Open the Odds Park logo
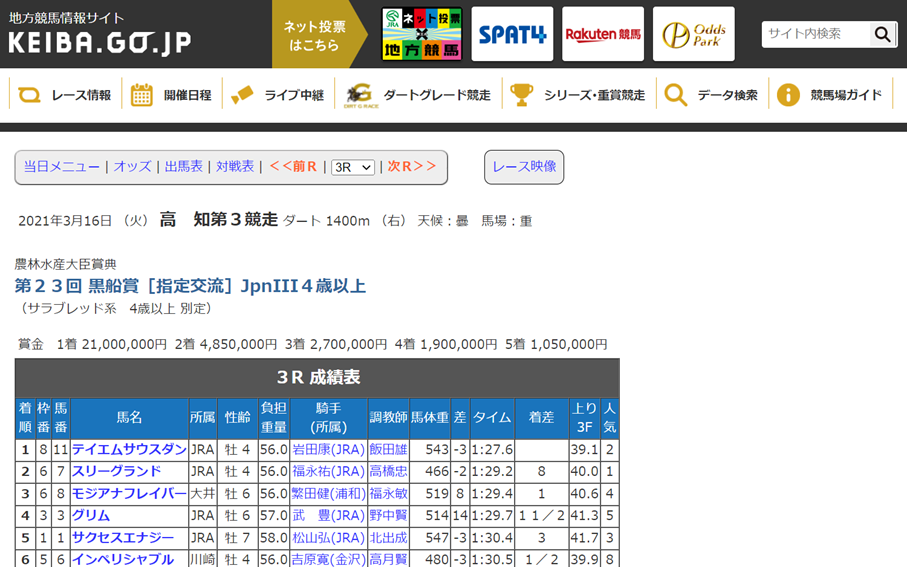 point(693,34)
